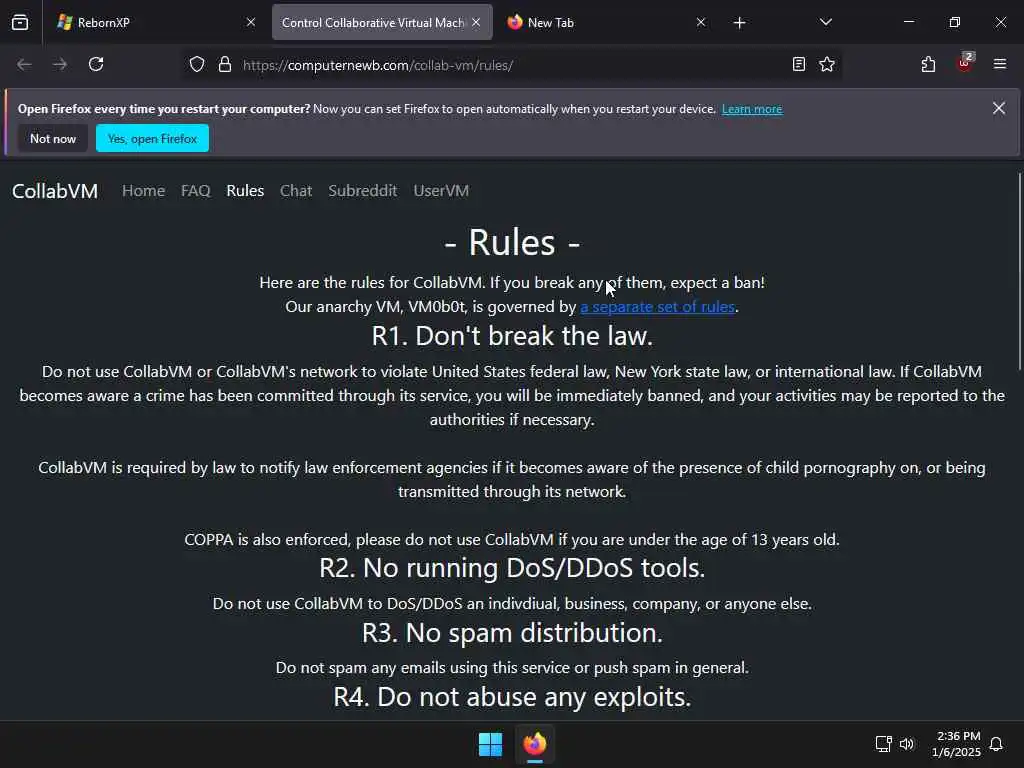Open Firefox application hamburger menu

pos(999,64)
